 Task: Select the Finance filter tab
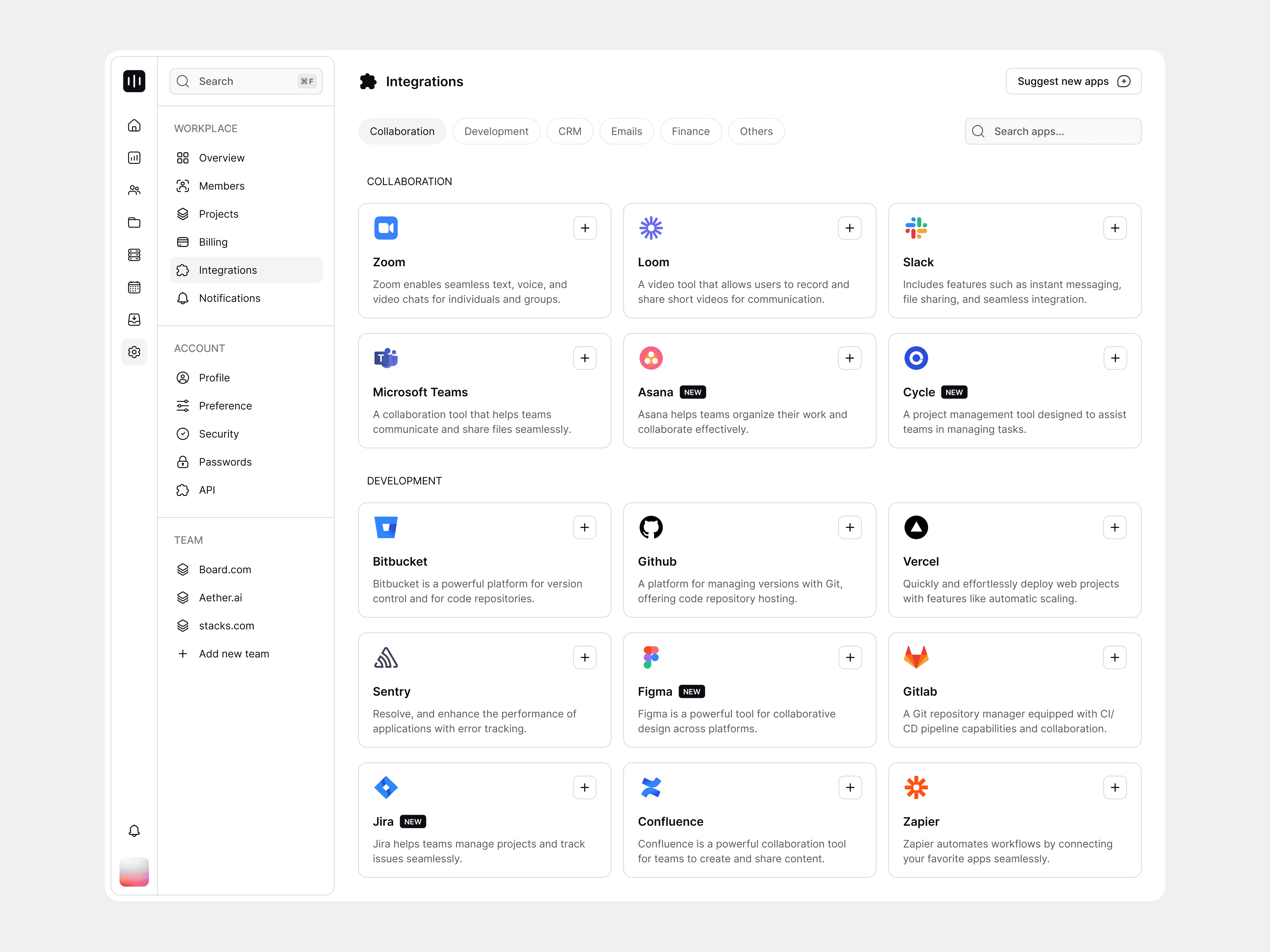click(x=690, y=131)
